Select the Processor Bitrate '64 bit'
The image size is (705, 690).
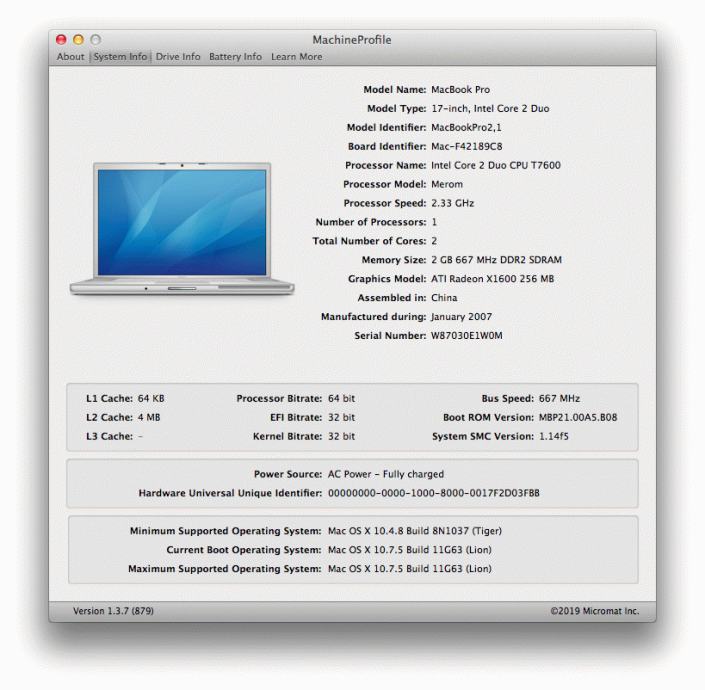(x=341, y=399)
